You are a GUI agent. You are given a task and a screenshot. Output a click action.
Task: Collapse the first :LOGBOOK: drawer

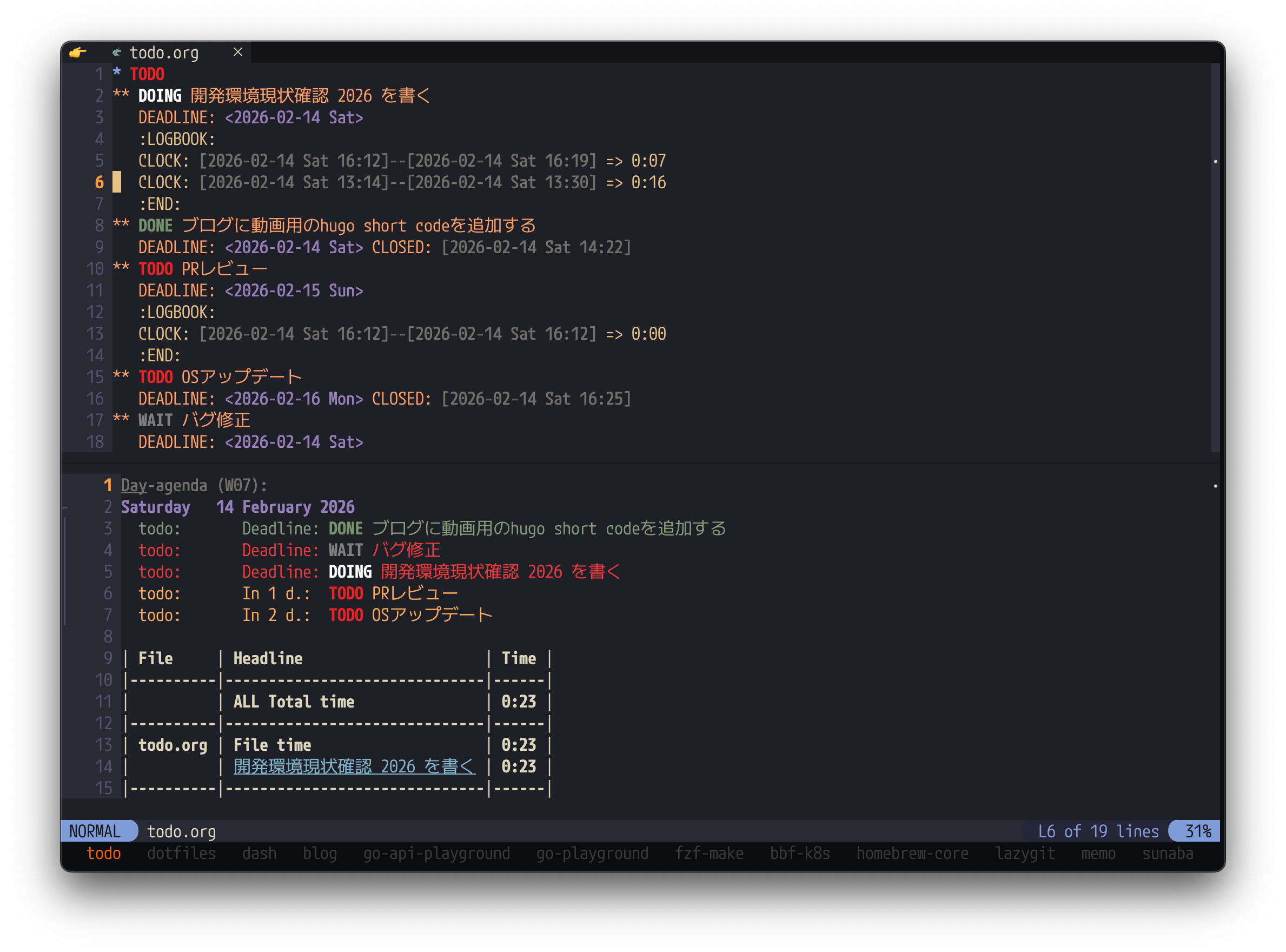click(x=176, y=139)
